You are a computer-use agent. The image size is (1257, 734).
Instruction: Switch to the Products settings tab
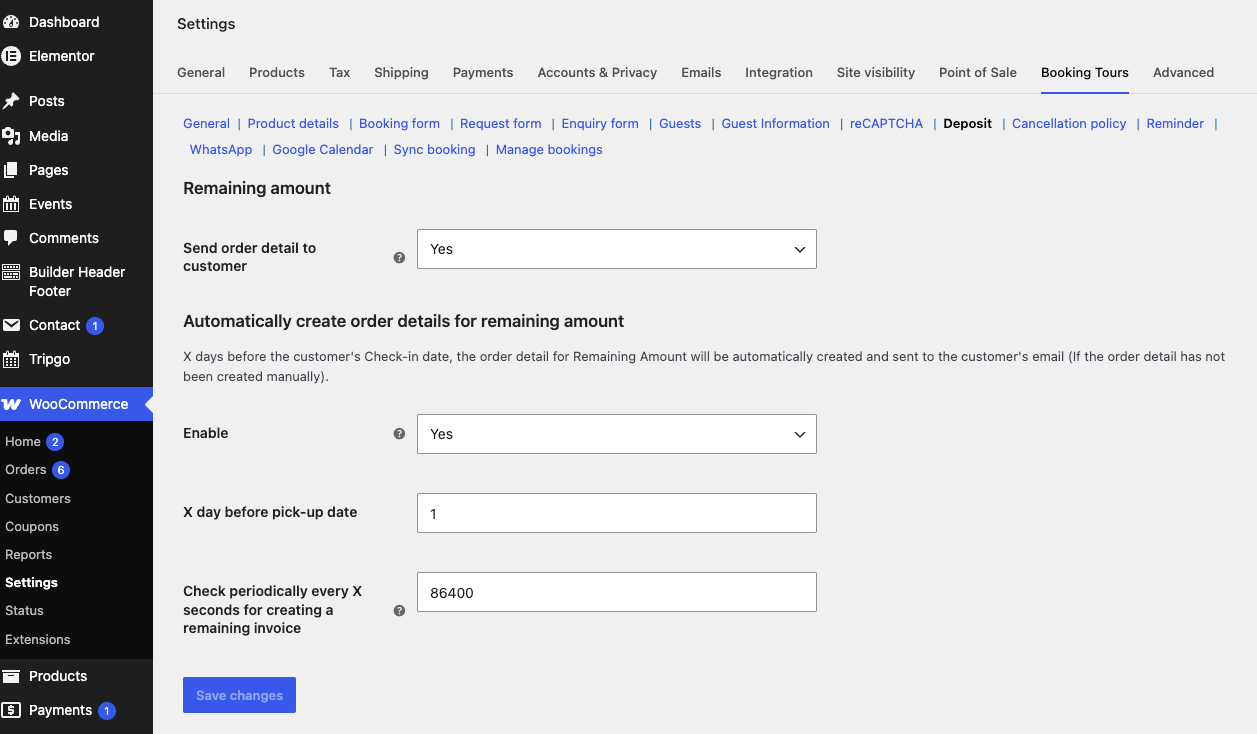click(x=277, y=72)
